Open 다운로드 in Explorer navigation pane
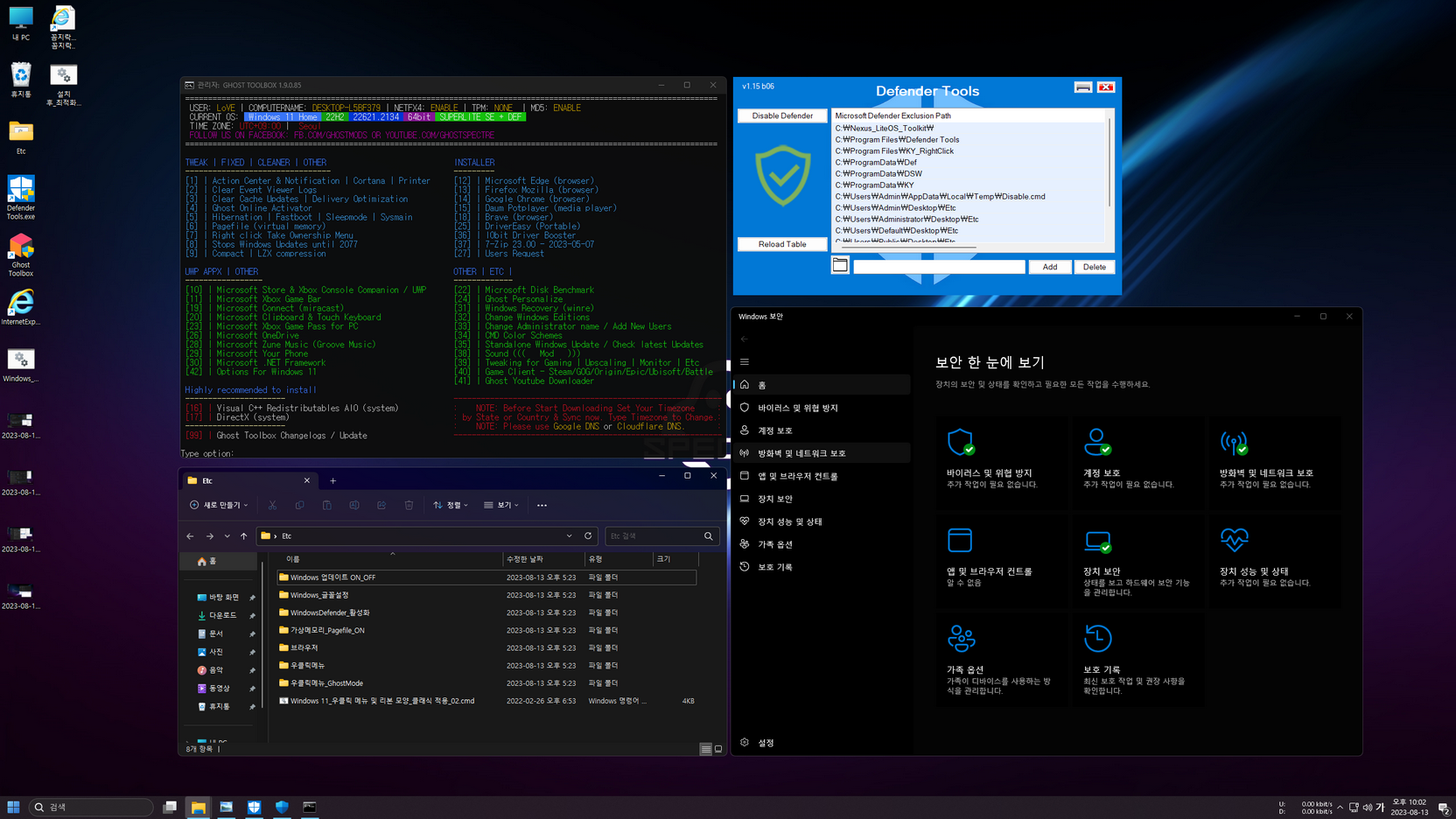 tap(222, 615)
